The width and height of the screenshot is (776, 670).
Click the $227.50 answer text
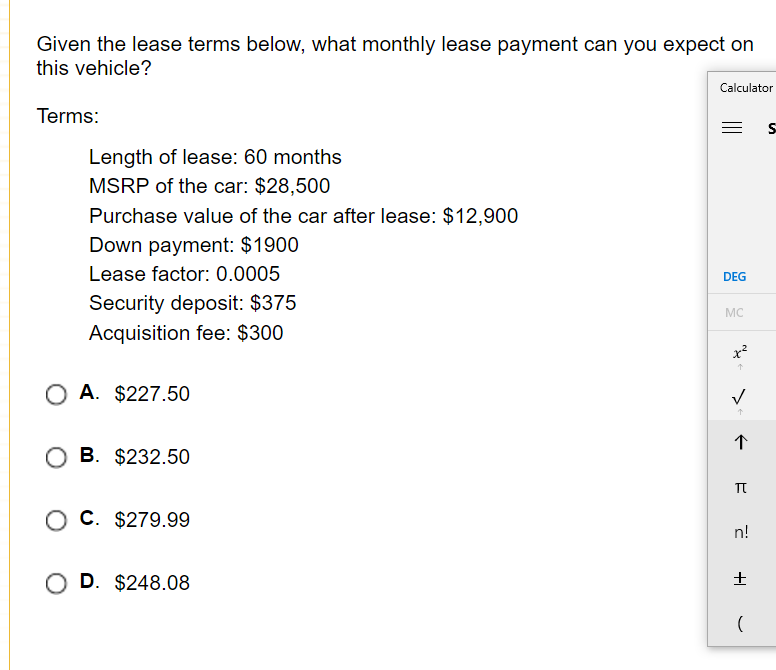[x=152, y=394]
